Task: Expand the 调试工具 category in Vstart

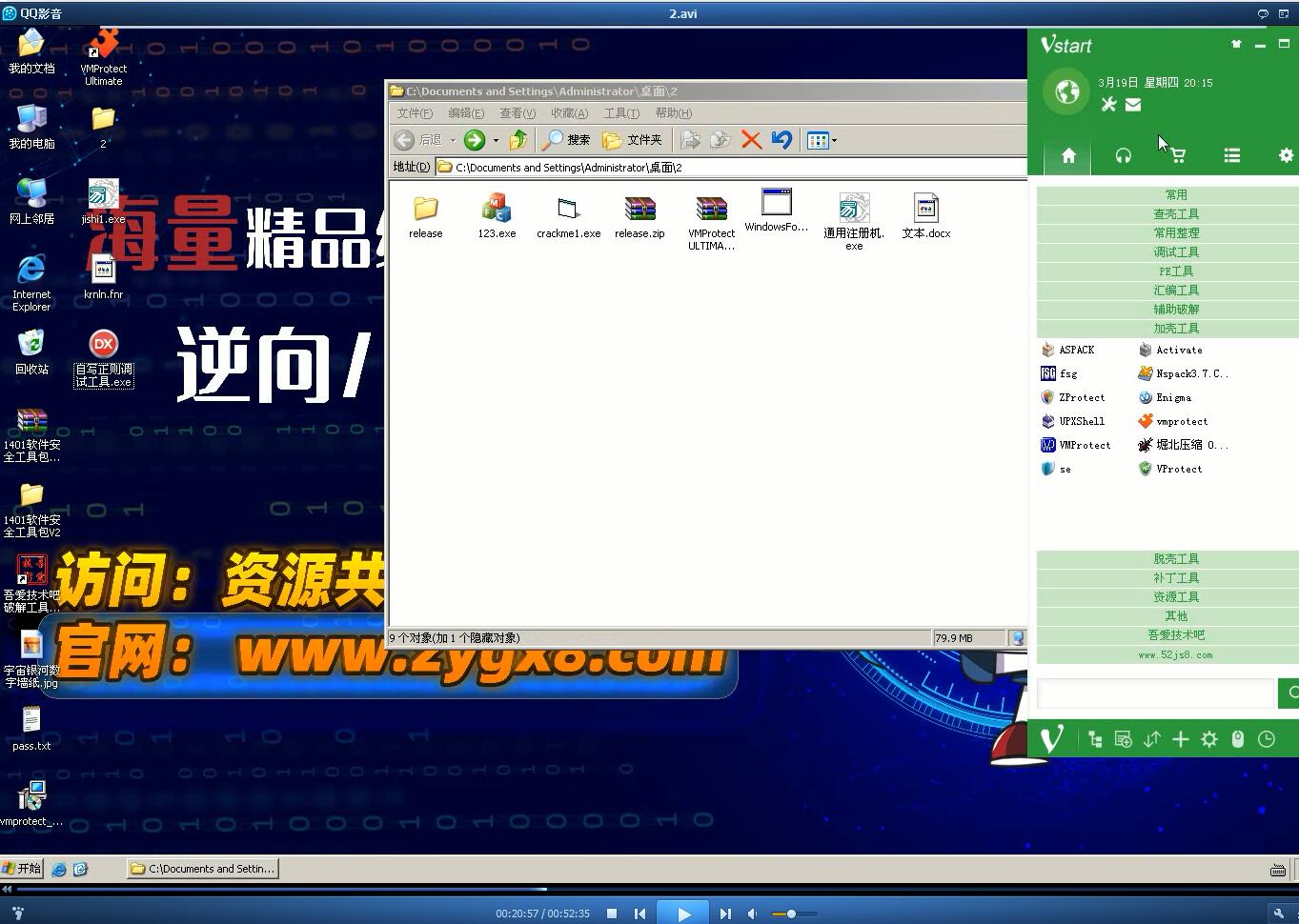Action: (1176, 252)
